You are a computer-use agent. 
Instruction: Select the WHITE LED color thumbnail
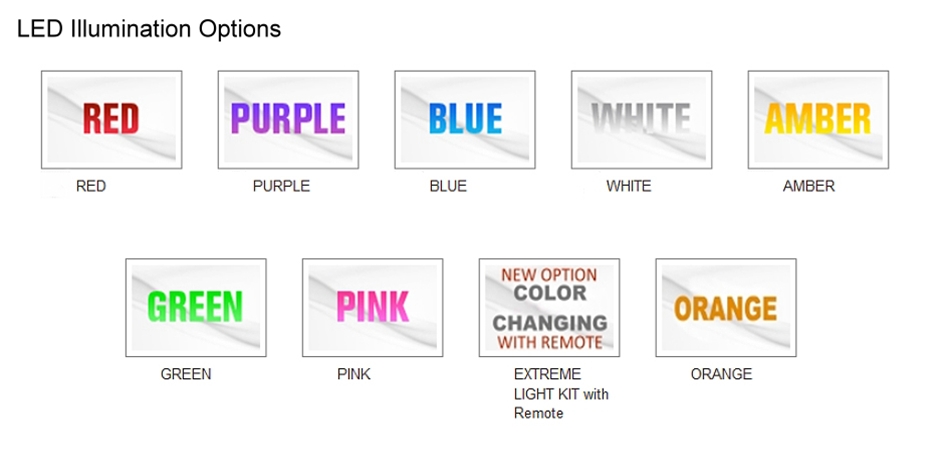tap(642, 120)
